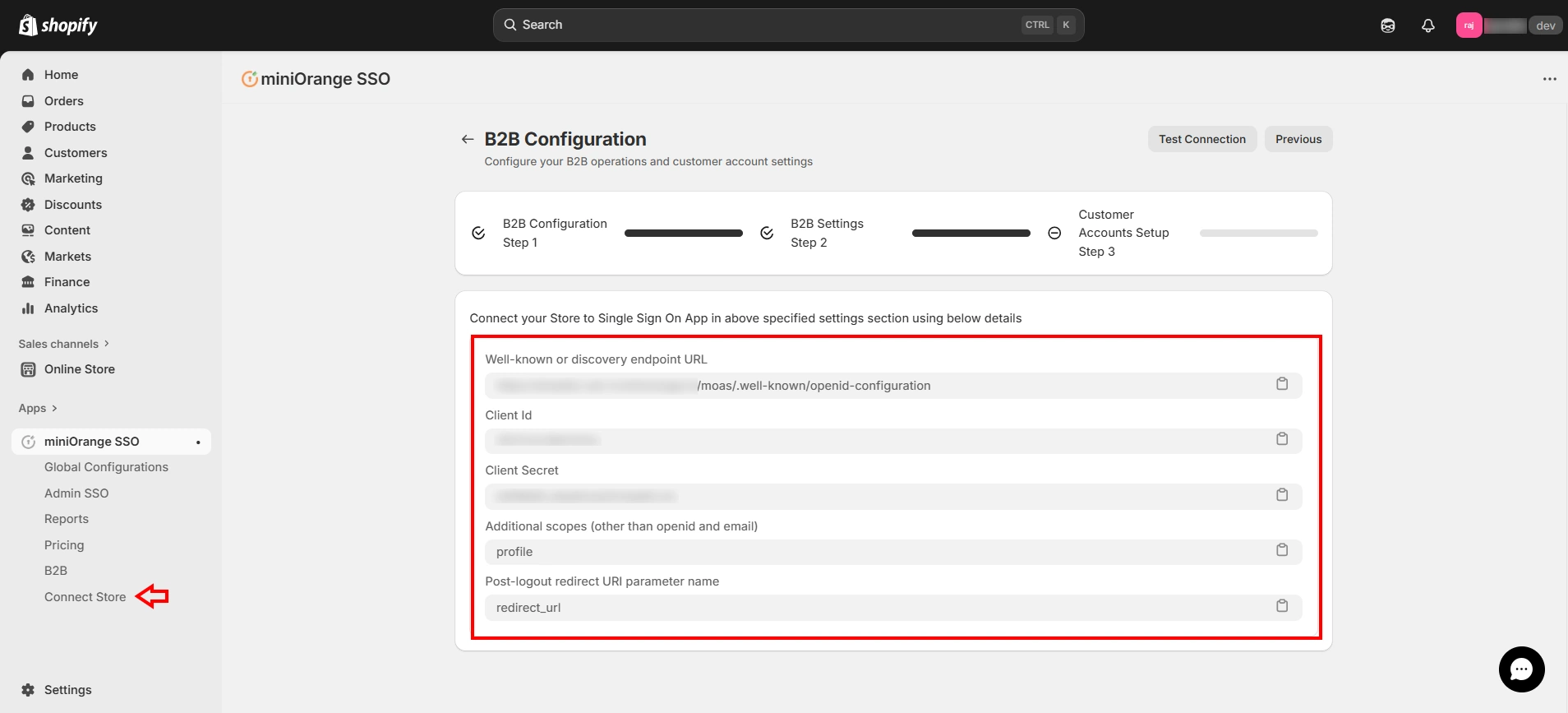The height and width of the screenshot is (713, 1568).
Task: Expand the Apps section
Action: click(x=38, y=409)
